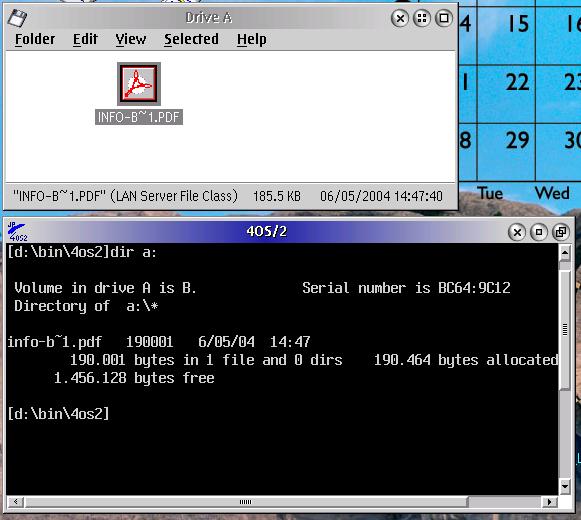Click the 4OS/2 horizontal scrollbar thumb
The height and width of the screenshot is (520, 581).
[246, 502]
